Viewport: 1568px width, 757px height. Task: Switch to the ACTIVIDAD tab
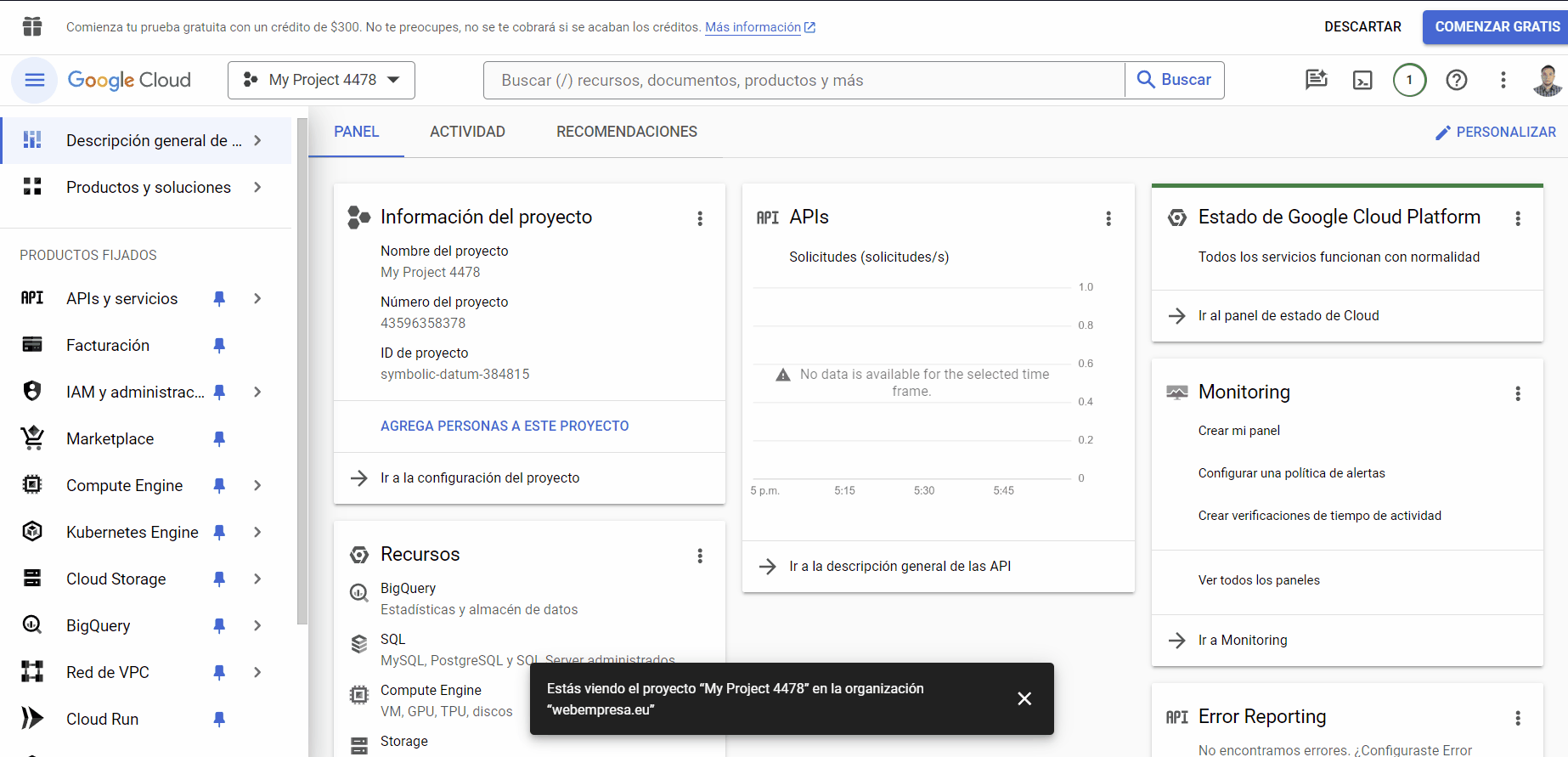tap(467, 132)
